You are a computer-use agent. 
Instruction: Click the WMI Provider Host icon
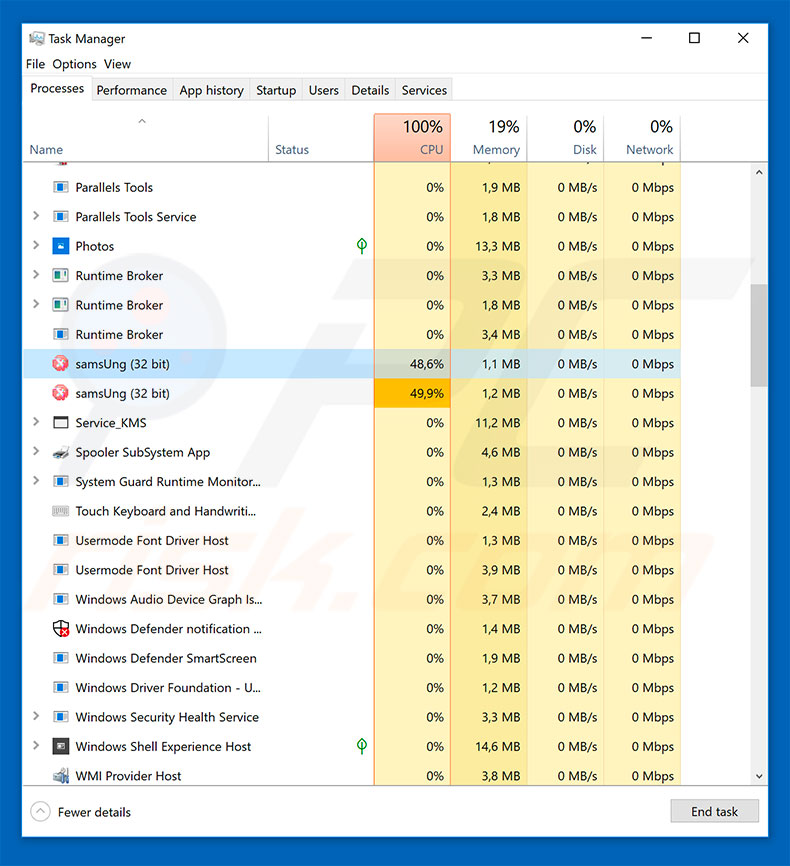tap(60, 775)
